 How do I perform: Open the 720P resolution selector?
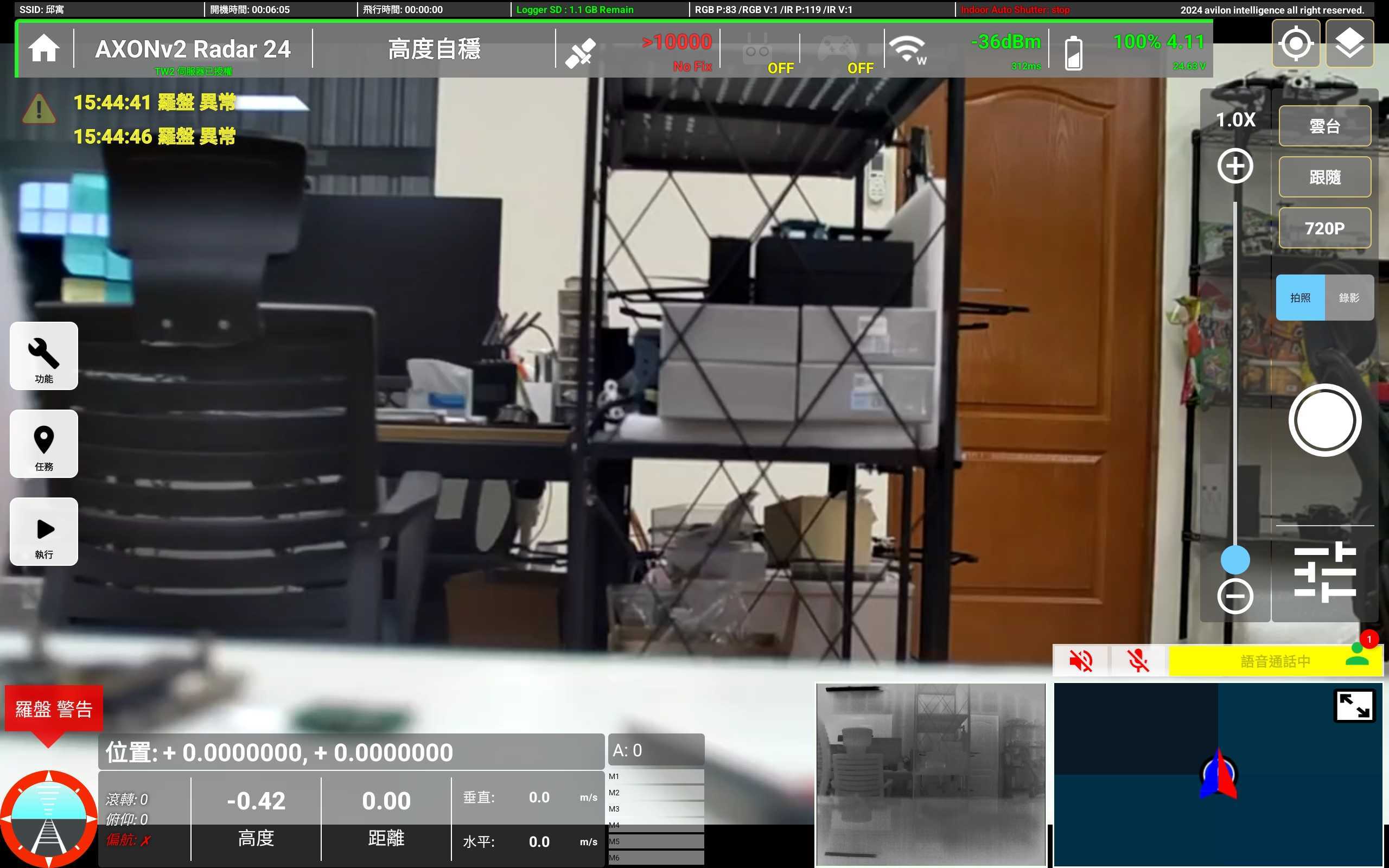pyautogui.click(x=1324, y=228)
